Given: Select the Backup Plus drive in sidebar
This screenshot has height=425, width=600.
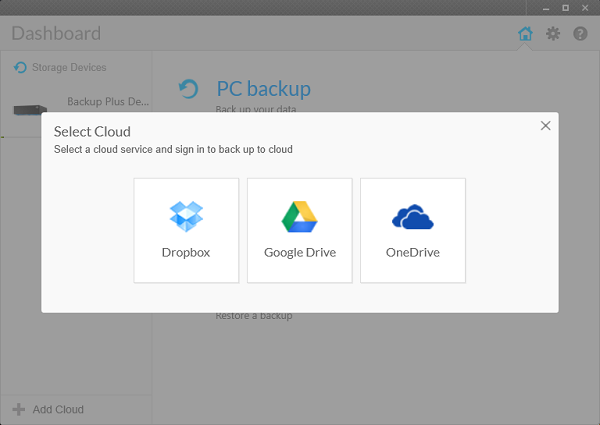Looking at the screenshot, I should tap(108, 102).
